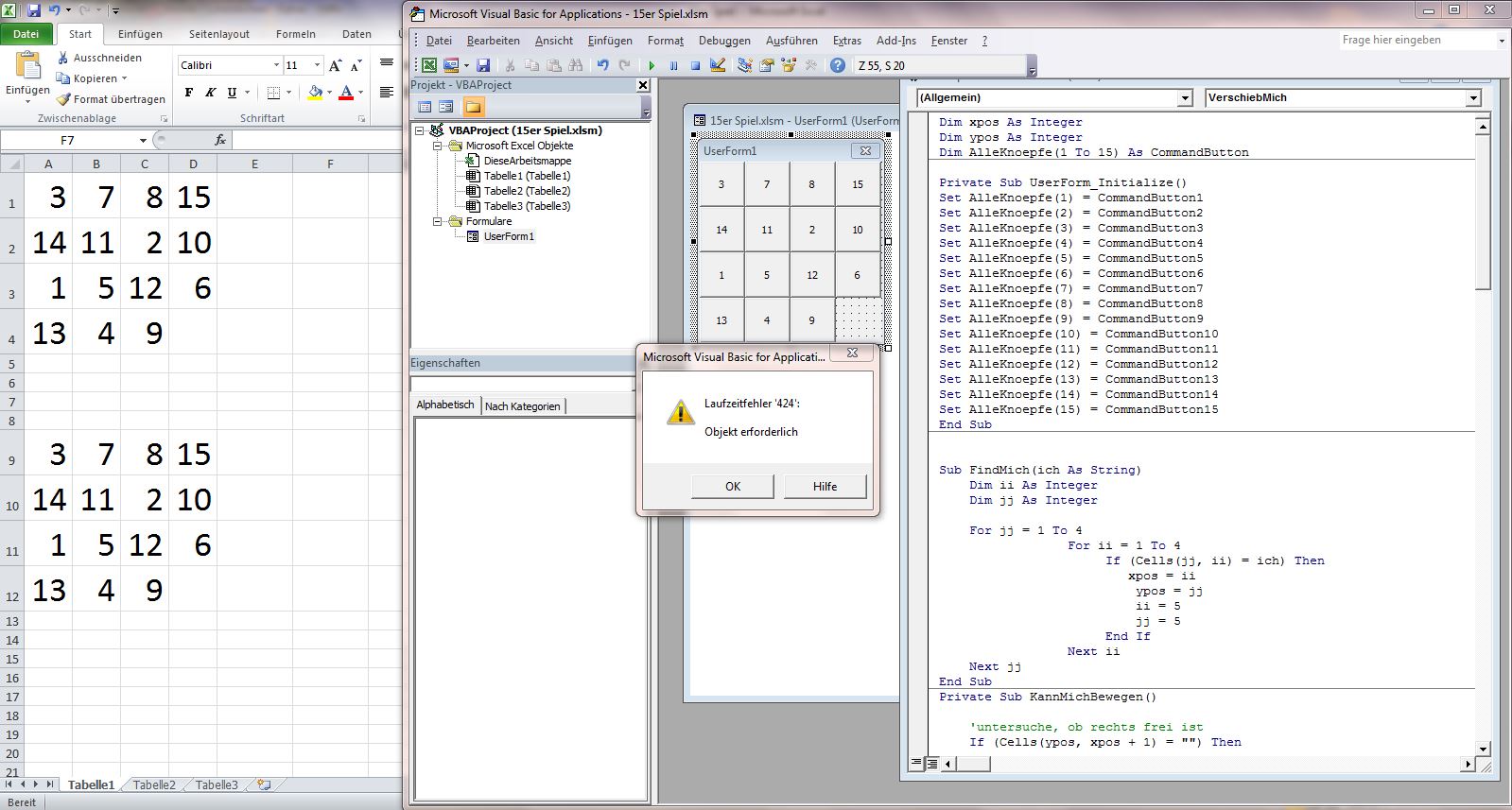Image resolution: width=1512 pixels, height=810 pixels.
Task: Click the View Microsoft Excel toolbar icon
Action: coord(429,65)
